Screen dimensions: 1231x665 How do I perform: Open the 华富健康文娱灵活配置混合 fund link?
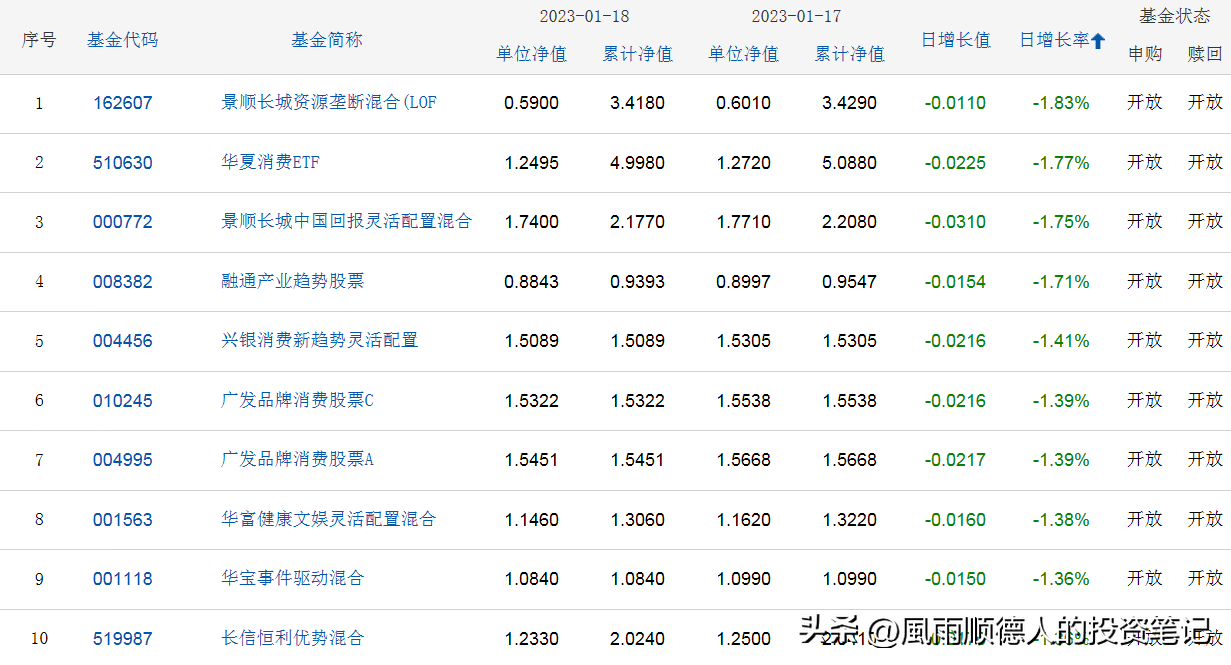(x=329, y=519)
